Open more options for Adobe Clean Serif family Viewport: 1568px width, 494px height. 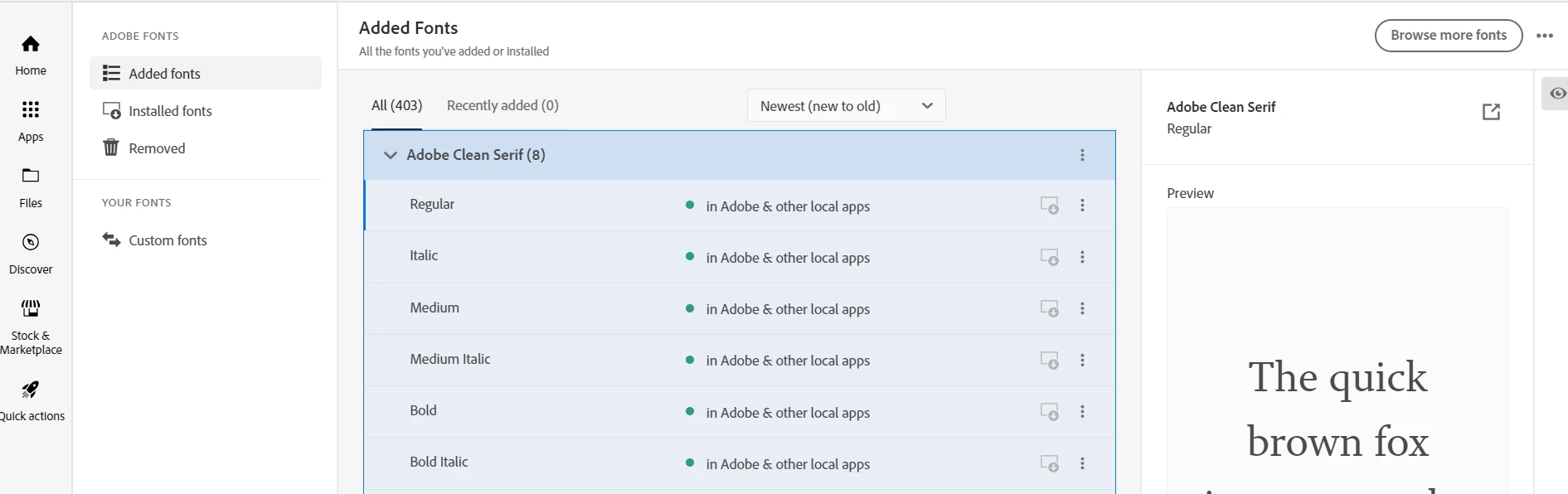[x=1082, y=155]
